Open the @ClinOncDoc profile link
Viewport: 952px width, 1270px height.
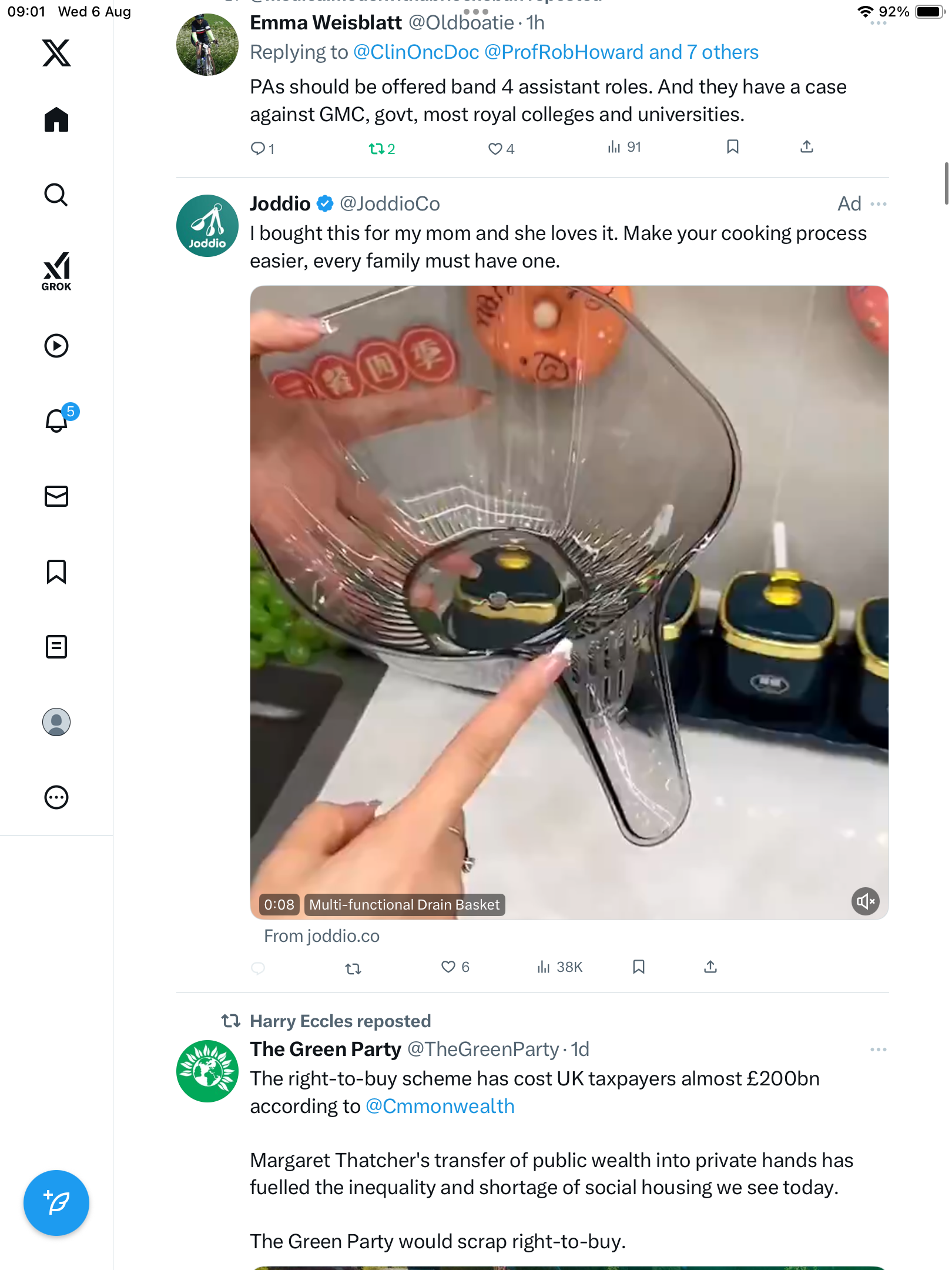(x=416, y=52)
